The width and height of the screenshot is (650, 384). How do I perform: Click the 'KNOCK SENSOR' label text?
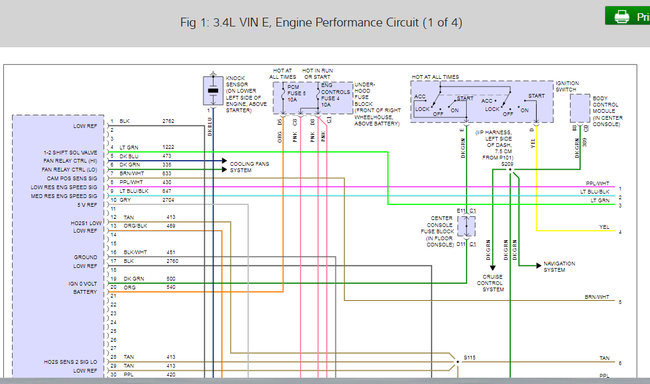[237, 81]
